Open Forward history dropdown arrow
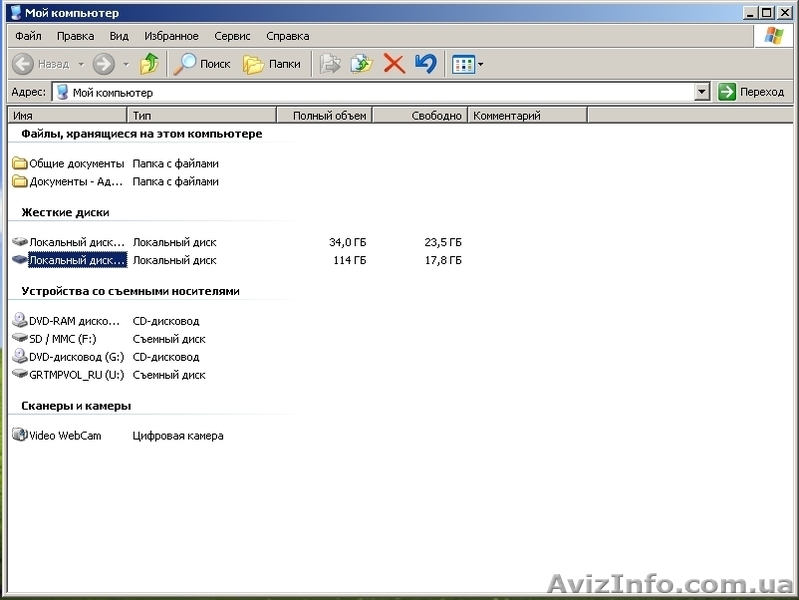Image resolution: width=799 pixels, height=600 pixels. click(126, 65)
